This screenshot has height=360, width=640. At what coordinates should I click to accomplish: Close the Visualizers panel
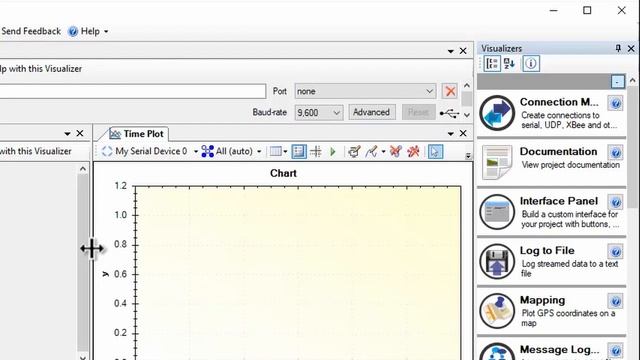click(x=631, y=48)
